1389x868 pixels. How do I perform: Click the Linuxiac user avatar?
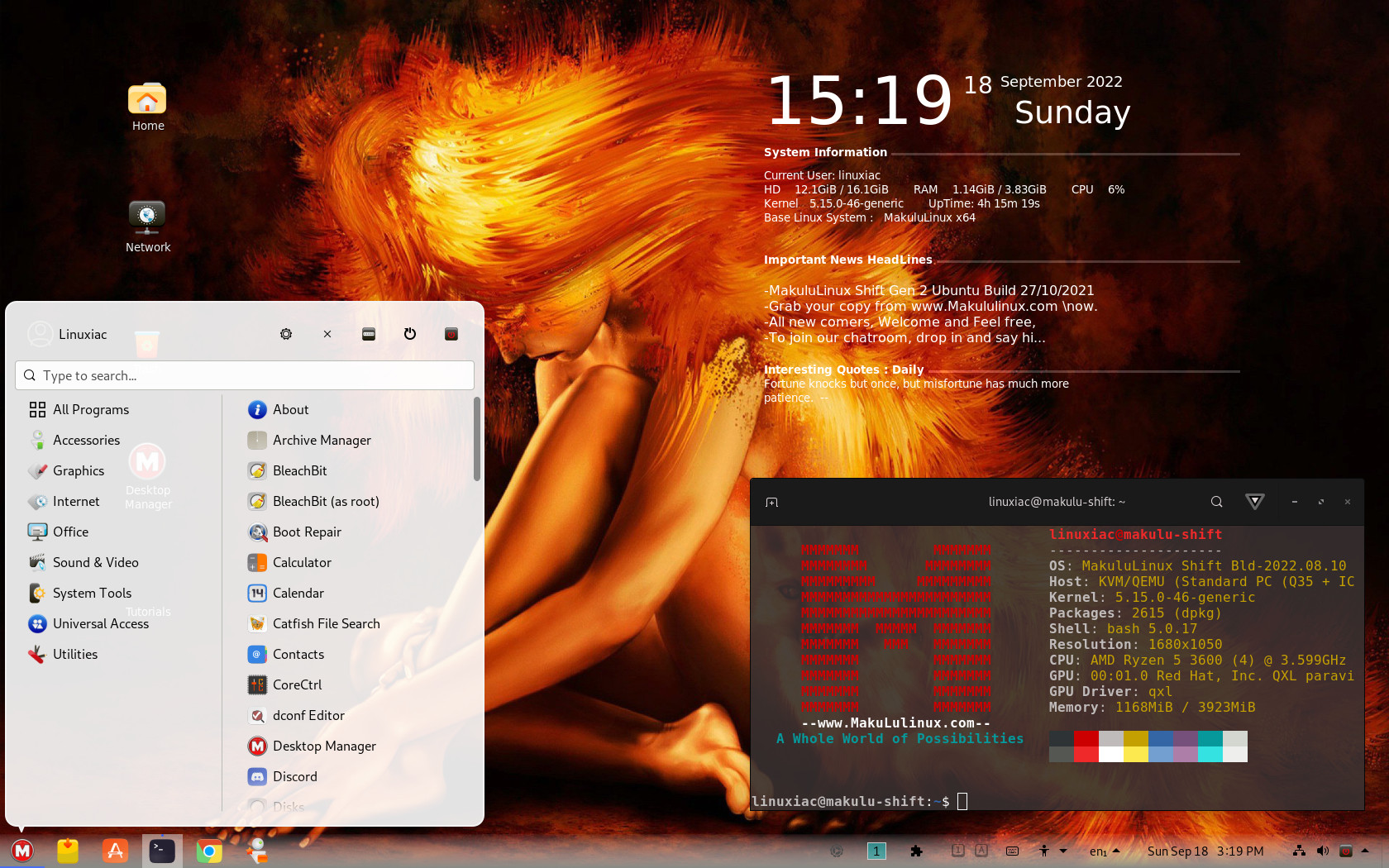pos(40,334)
